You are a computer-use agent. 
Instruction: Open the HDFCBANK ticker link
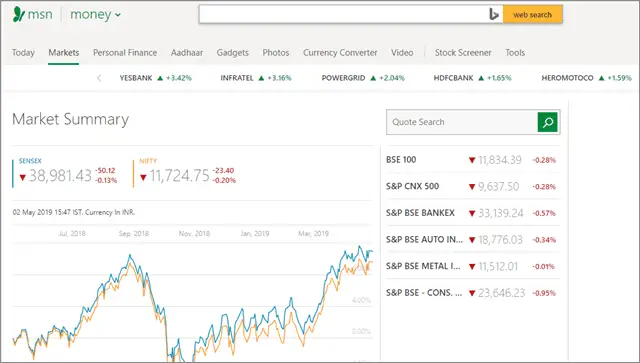(x=453, y=78)
